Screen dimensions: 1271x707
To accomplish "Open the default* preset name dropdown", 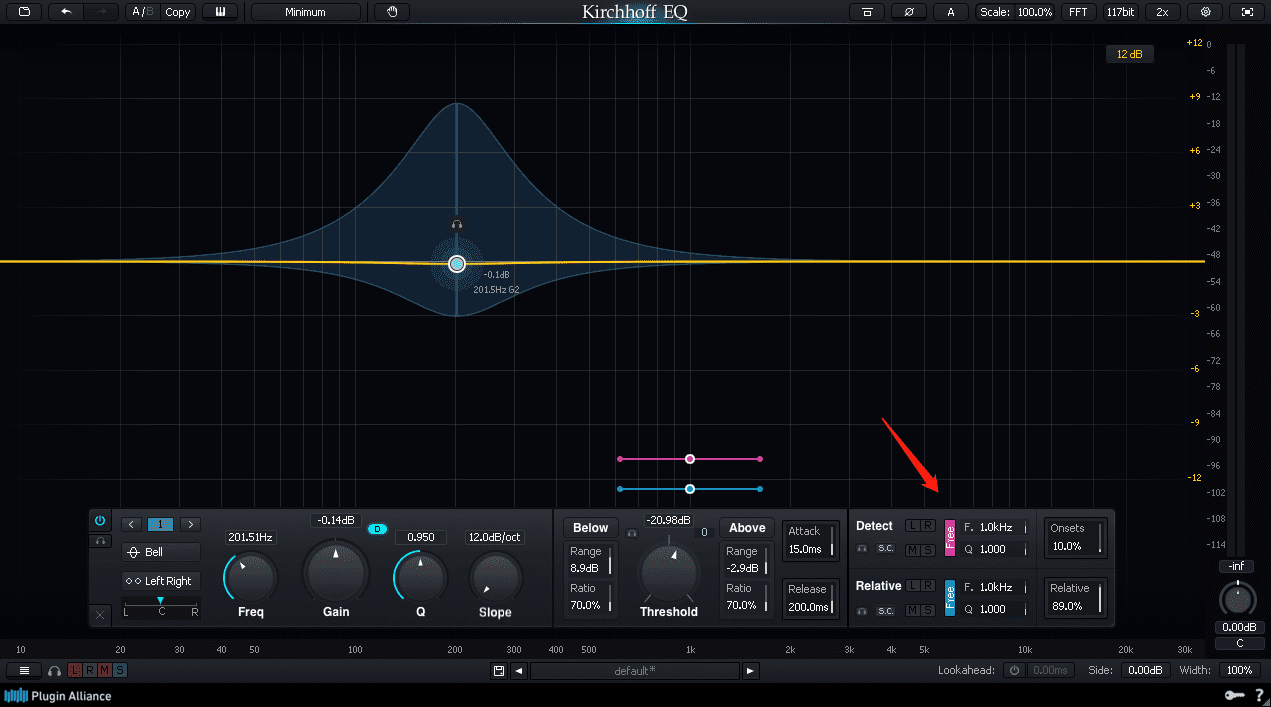I will pyautogui.click(x=635, y=670).
